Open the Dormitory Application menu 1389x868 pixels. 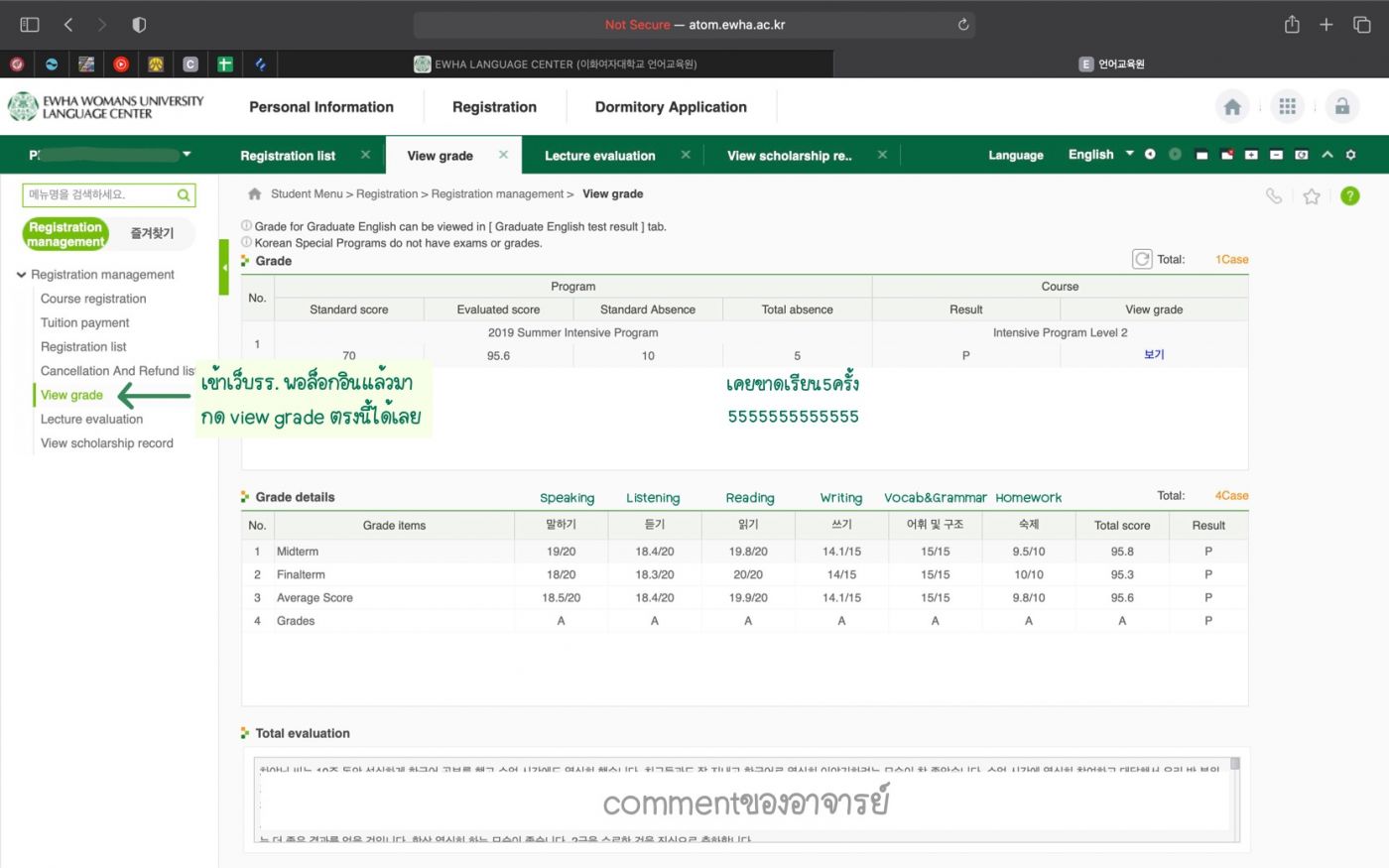(x=671, y=107)
